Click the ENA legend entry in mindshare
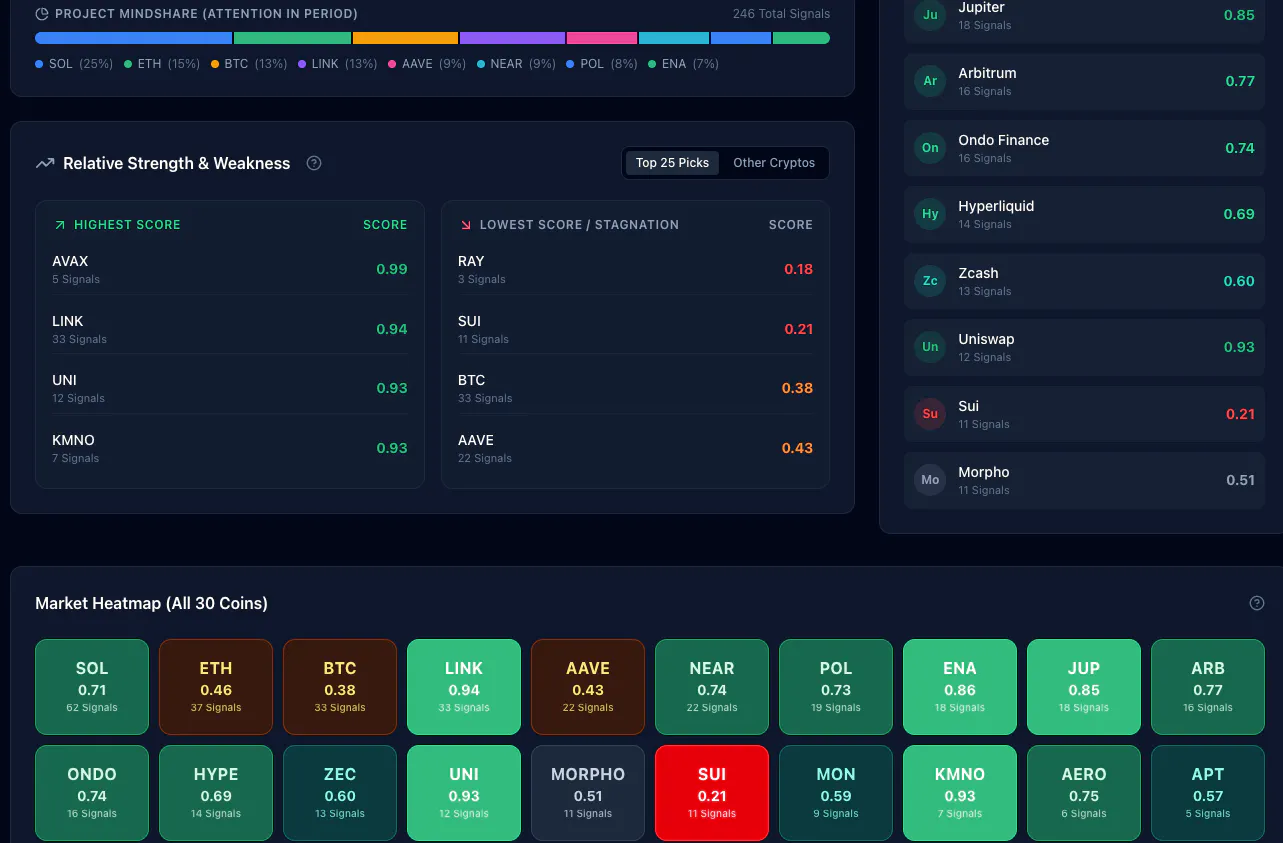Screen dimensions: 1283x843 pos(684,64)
